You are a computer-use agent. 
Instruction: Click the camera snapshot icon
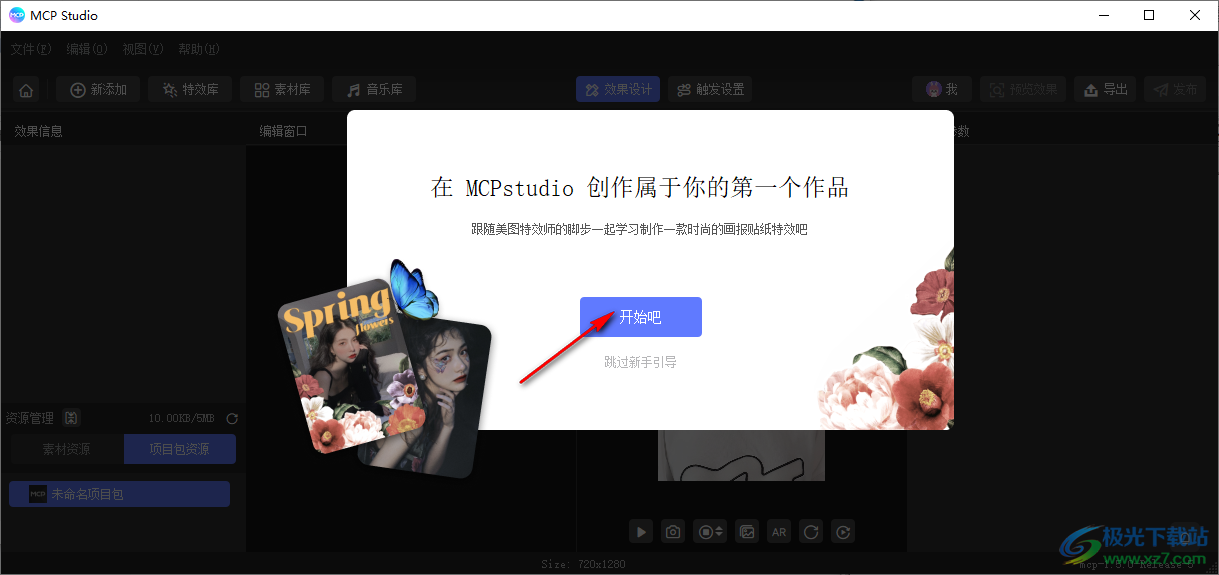pyautogui.click(x=674, y=532)
